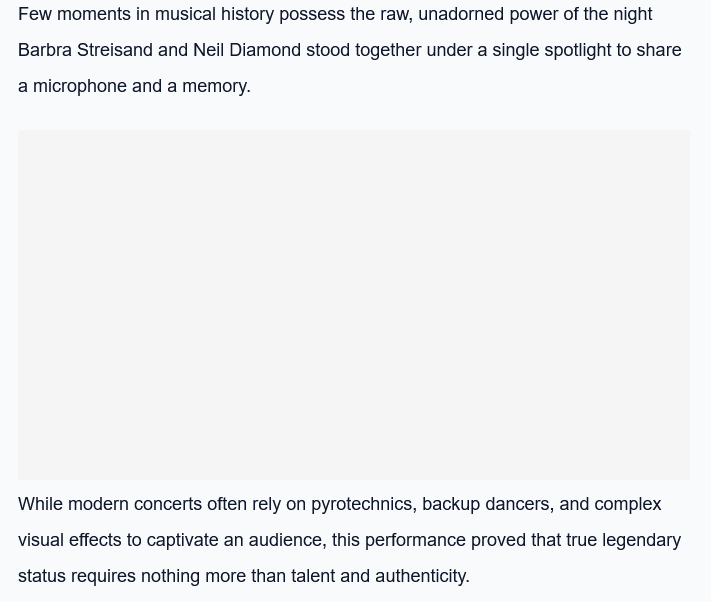Click the word "unadorned" in the first paragraph
Viewport: 711px width, 602px height.
(460, 14)
